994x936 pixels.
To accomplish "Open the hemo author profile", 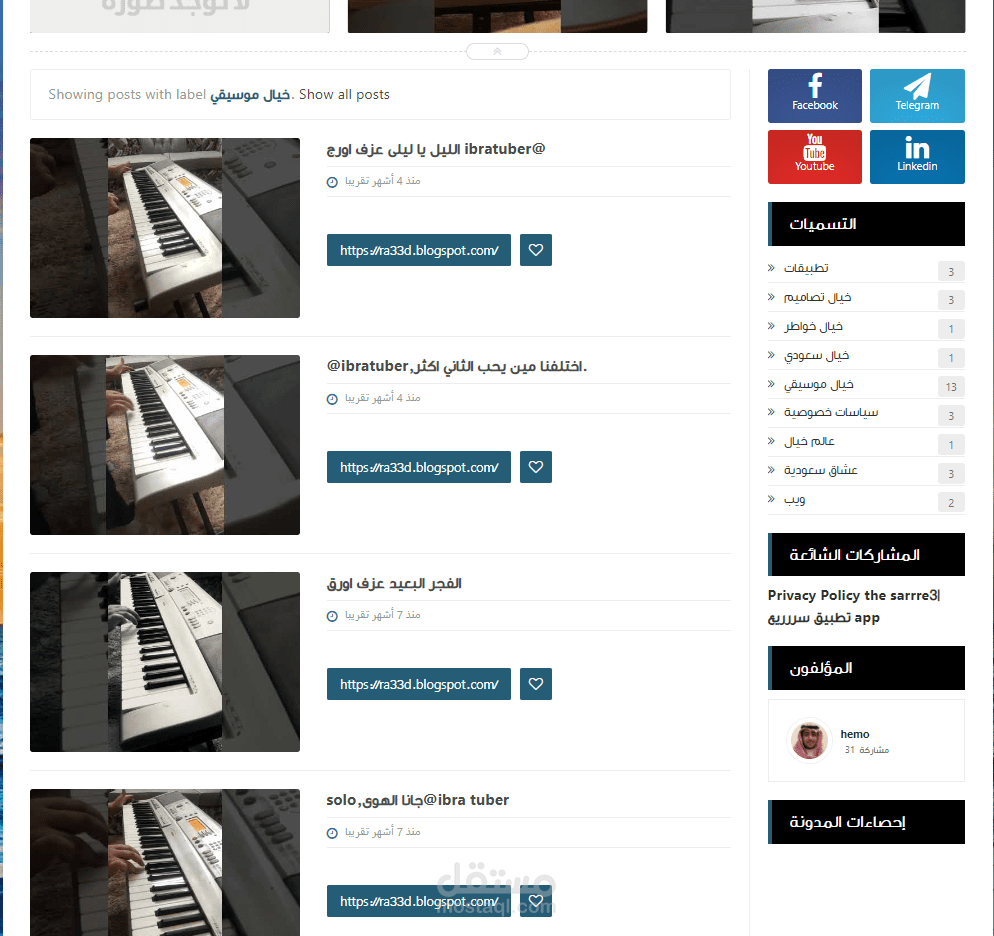I will (855, 734).
